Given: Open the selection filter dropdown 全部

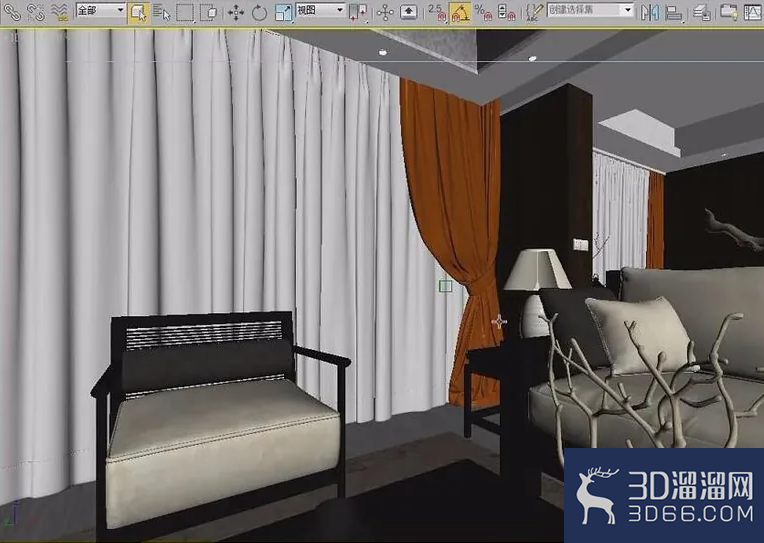Looking at the screenshot, I should [101, 10].
